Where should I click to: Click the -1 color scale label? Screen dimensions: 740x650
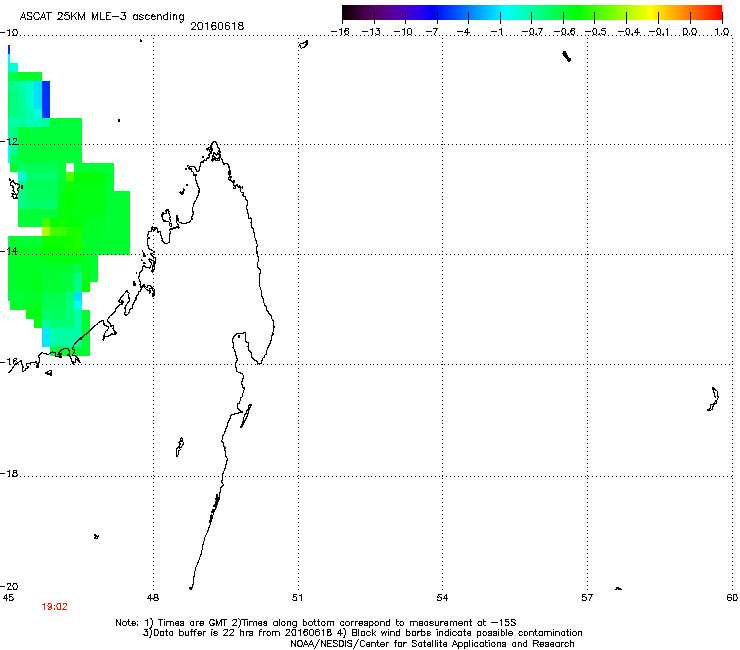(x=496, y=32)
